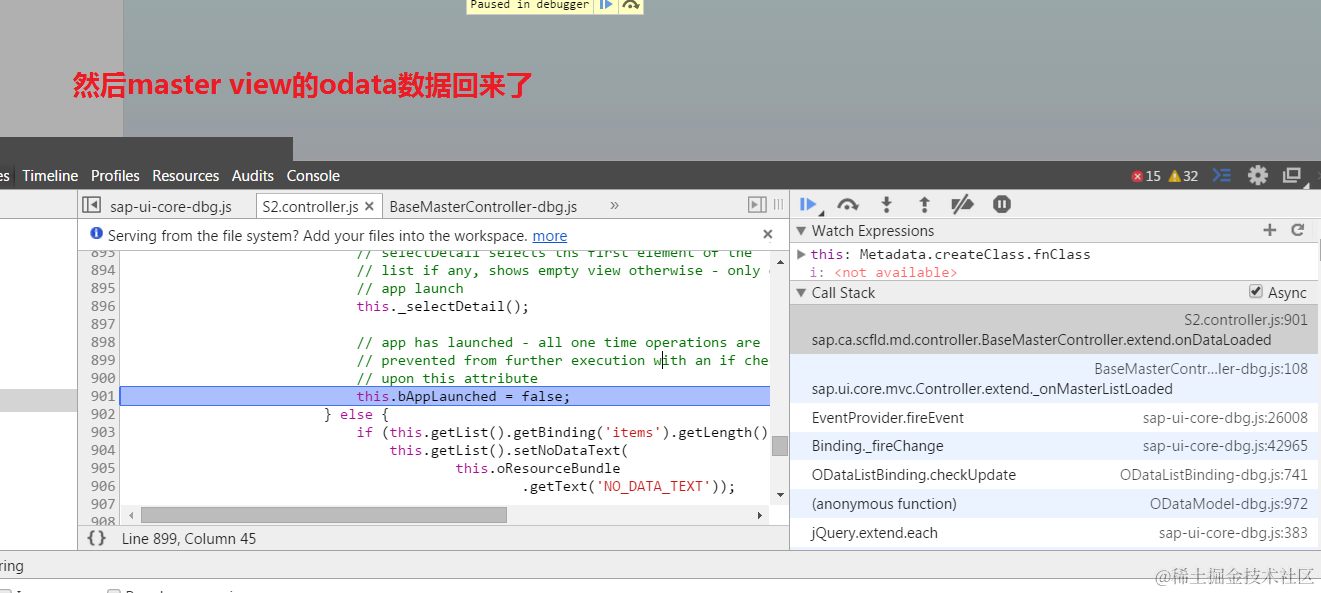Dismiss the workspace info bar
The height and width of the screenshot is (593, 1321).
(768, 234)
